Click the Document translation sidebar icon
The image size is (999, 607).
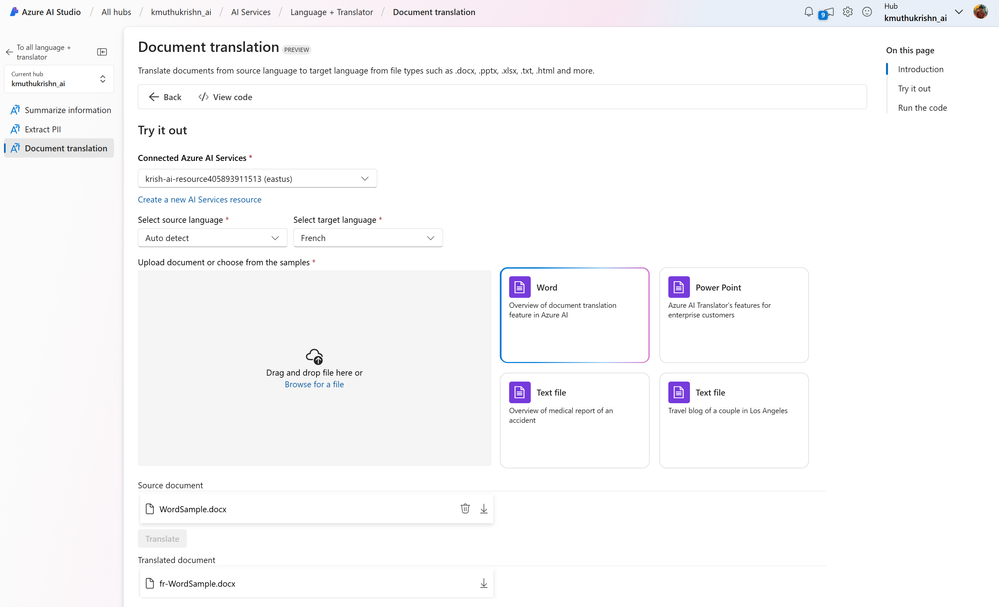[15, 148]
